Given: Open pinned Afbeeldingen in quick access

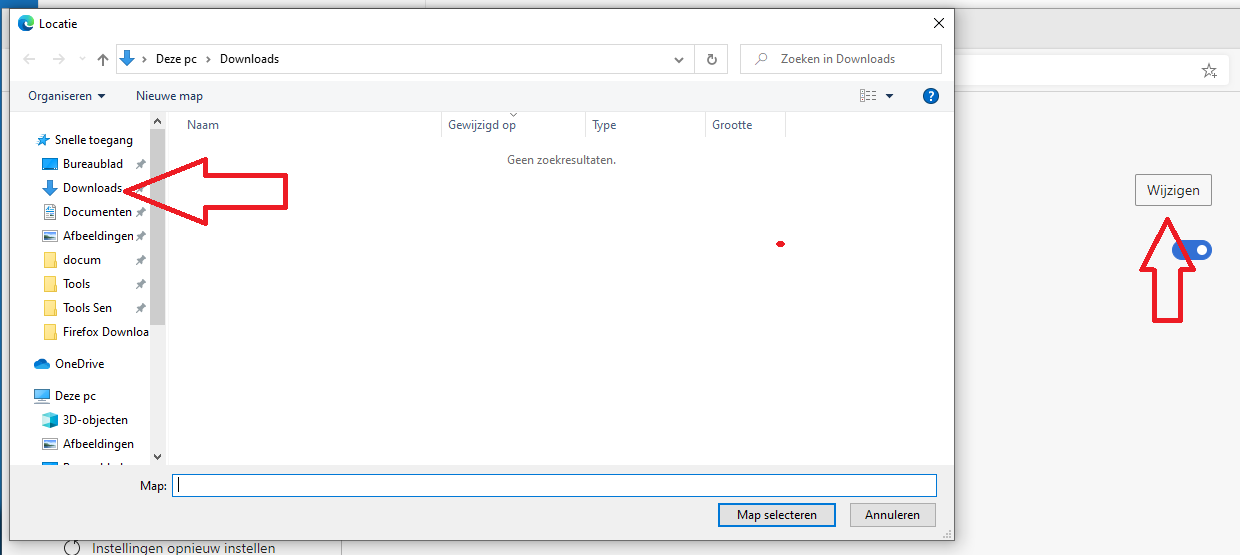Looking at the screenshot, I should coord(98,236).
